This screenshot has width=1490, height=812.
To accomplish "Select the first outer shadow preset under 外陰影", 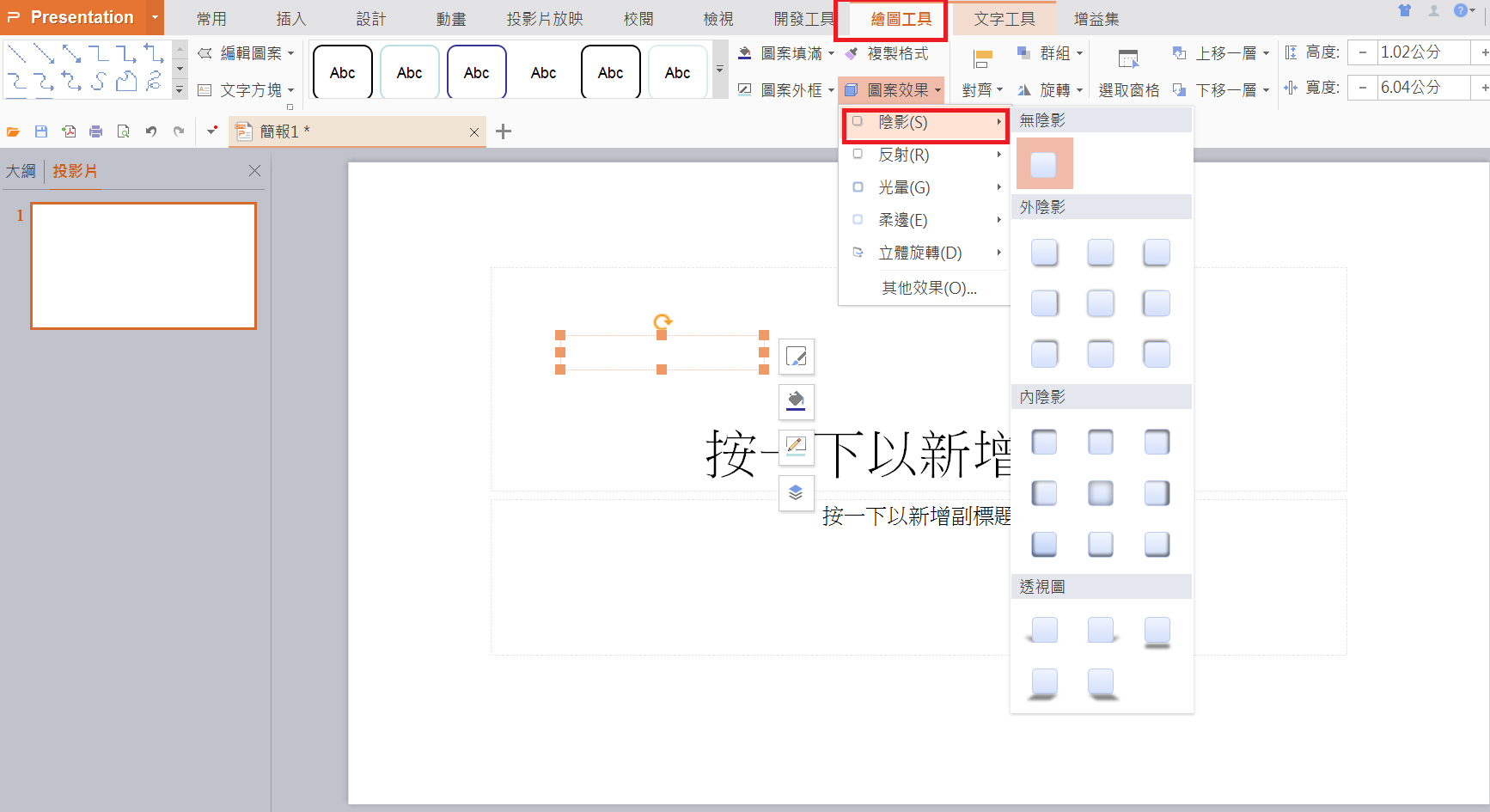I will (1044, 253).
